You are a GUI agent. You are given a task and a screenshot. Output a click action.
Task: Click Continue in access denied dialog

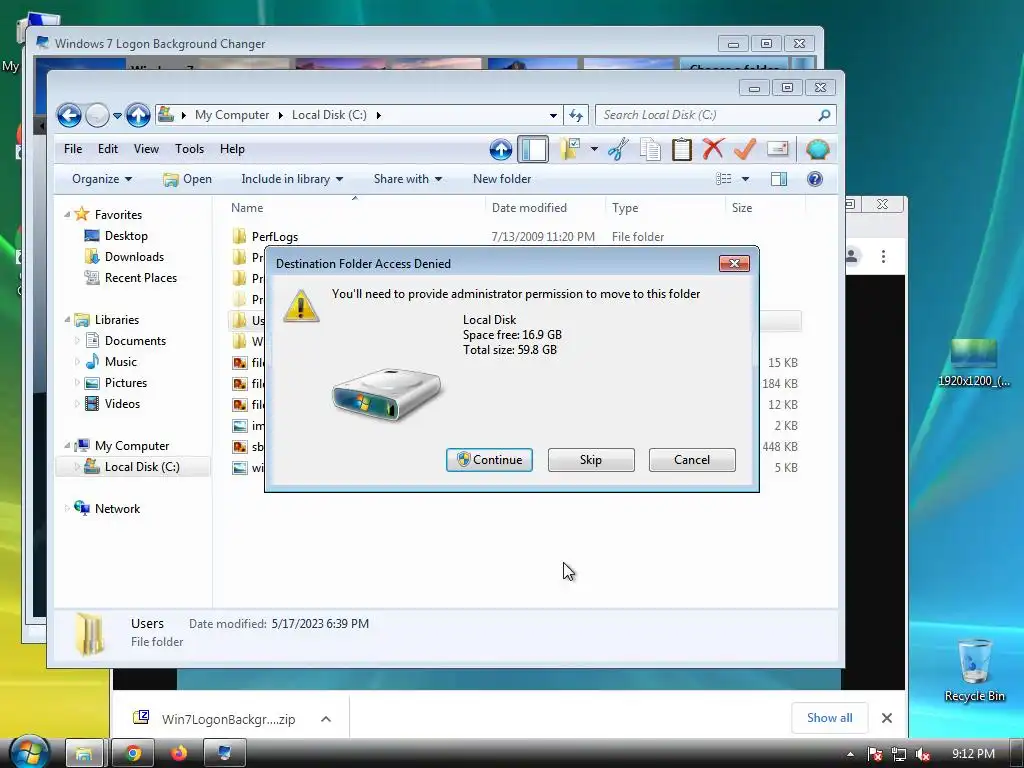(489, 460)
